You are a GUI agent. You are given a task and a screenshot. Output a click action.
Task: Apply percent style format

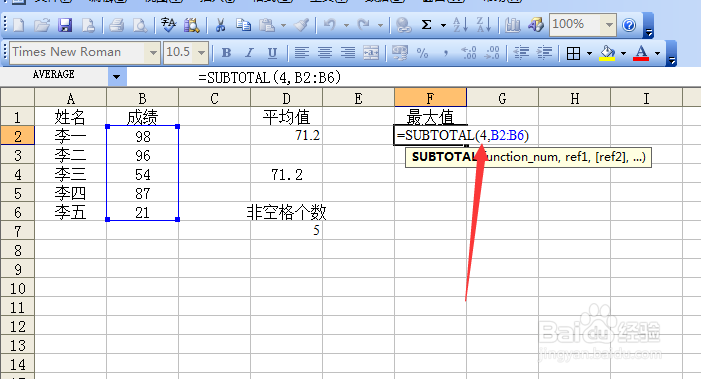point(422,53)
